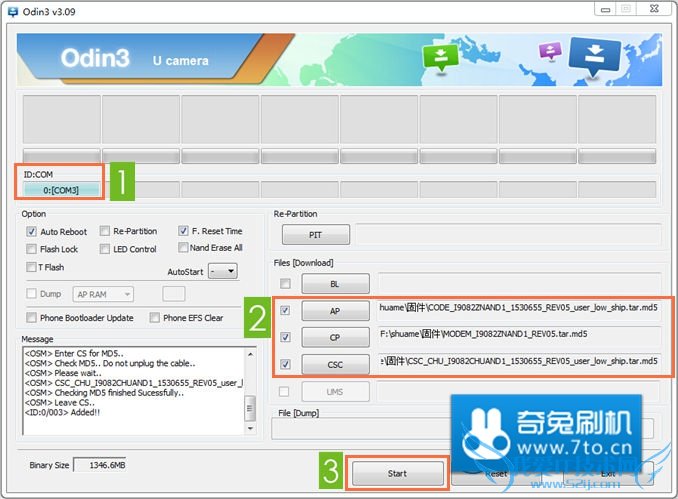The image size is (678, 499).
Task: Open the AP RAM dump dropdown
Action: point(103,294)
